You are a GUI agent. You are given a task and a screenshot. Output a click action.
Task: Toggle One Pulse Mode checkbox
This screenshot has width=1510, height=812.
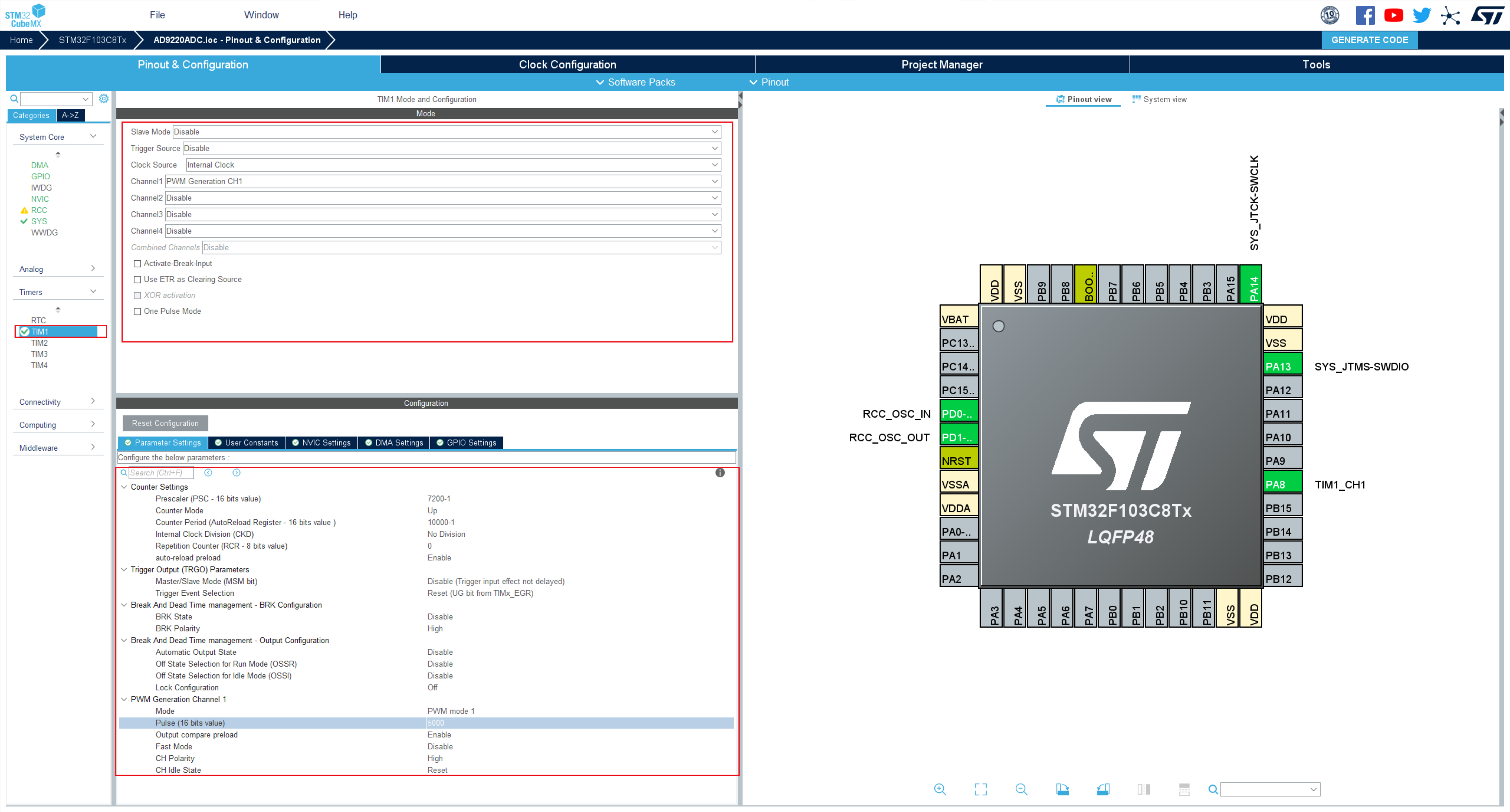(138, 311)
